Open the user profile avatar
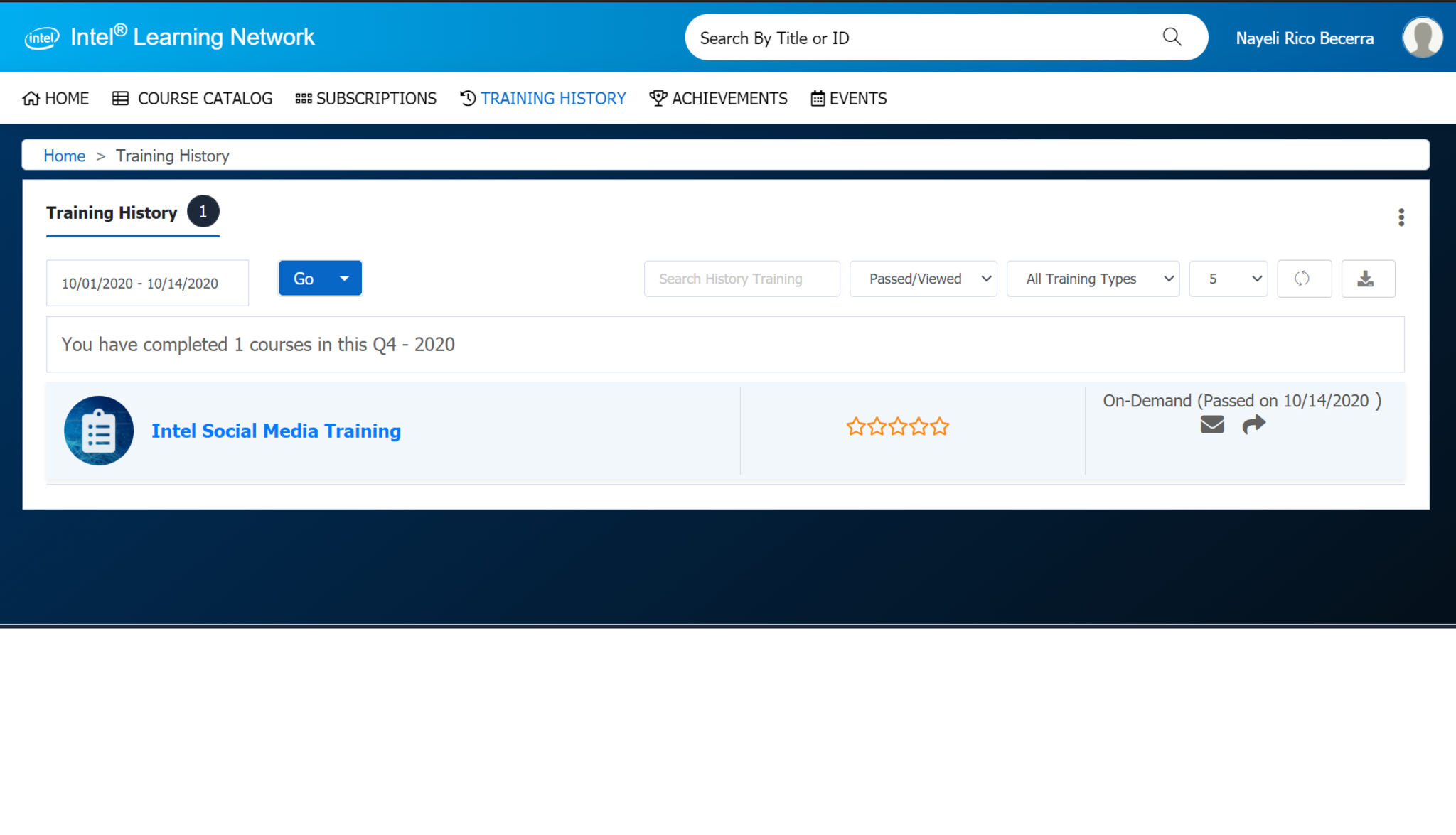 click(x=1422, y=38)
